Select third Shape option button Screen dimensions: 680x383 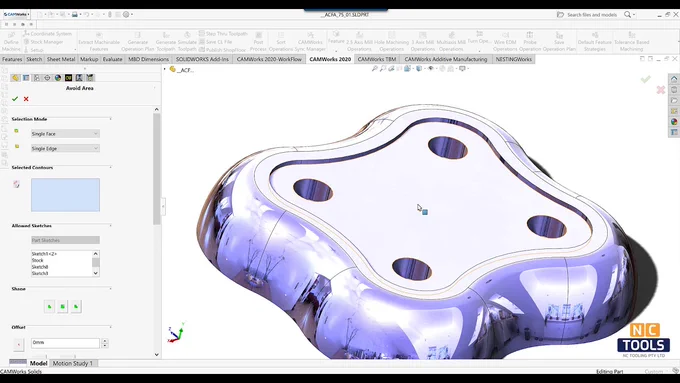click(x=76, y=307)
